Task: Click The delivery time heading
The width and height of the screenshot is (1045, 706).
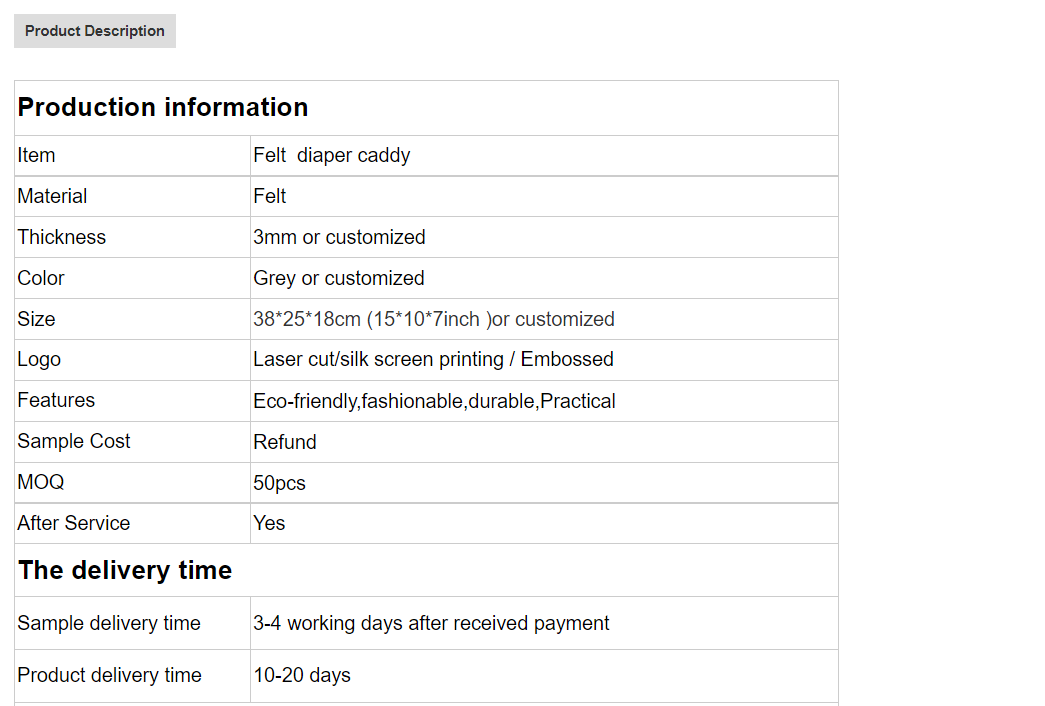Action: 125,571
